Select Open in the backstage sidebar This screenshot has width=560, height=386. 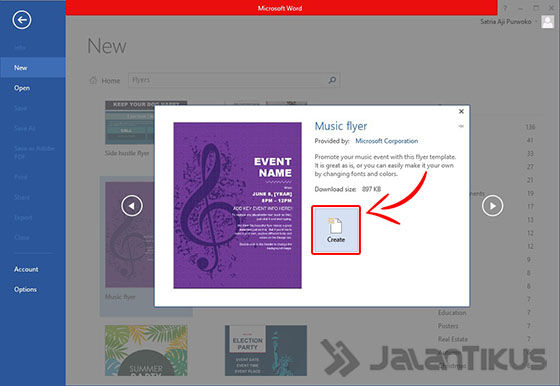coord(33,88)
